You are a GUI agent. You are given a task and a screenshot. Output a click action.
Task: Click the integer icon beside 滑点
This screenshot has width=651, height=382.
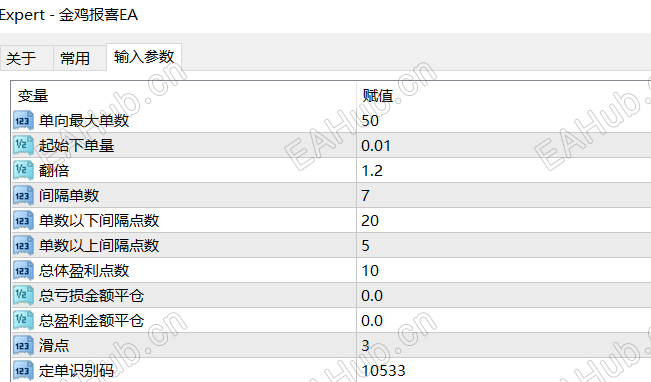(23, 345)
